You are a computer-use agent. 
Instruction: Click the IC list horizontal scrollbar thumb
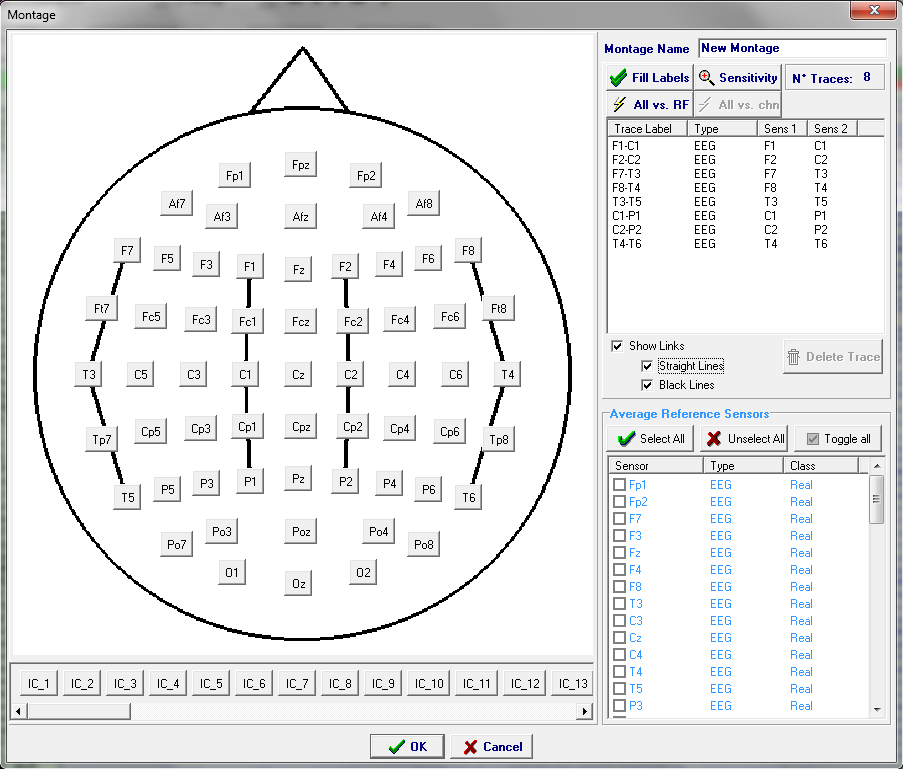point(79,711)
